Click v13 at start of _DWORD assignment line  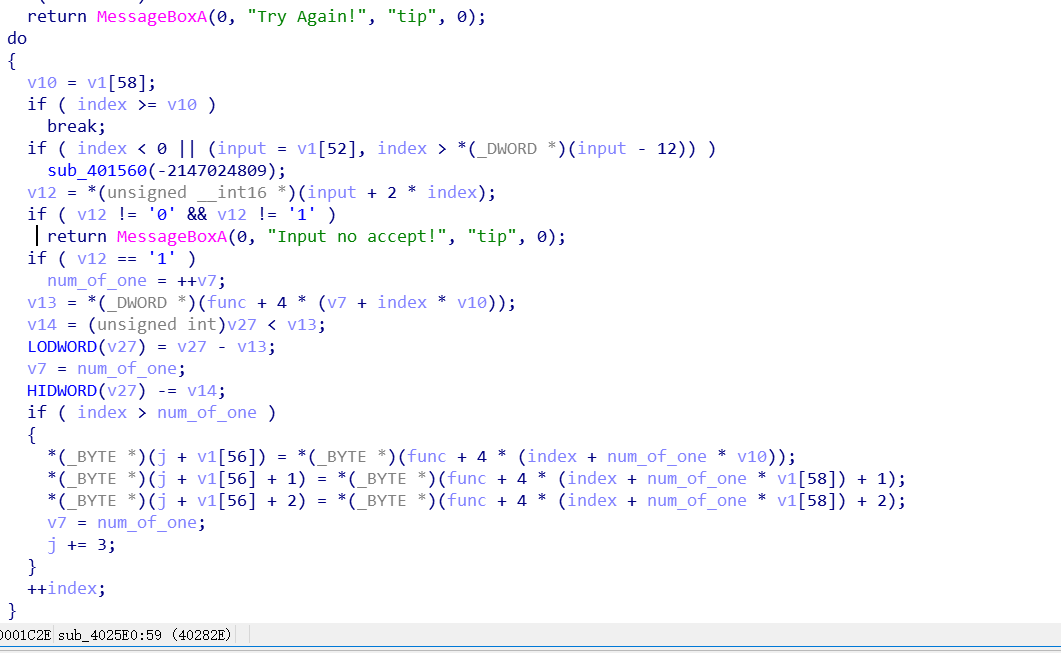tap(41, 302)
